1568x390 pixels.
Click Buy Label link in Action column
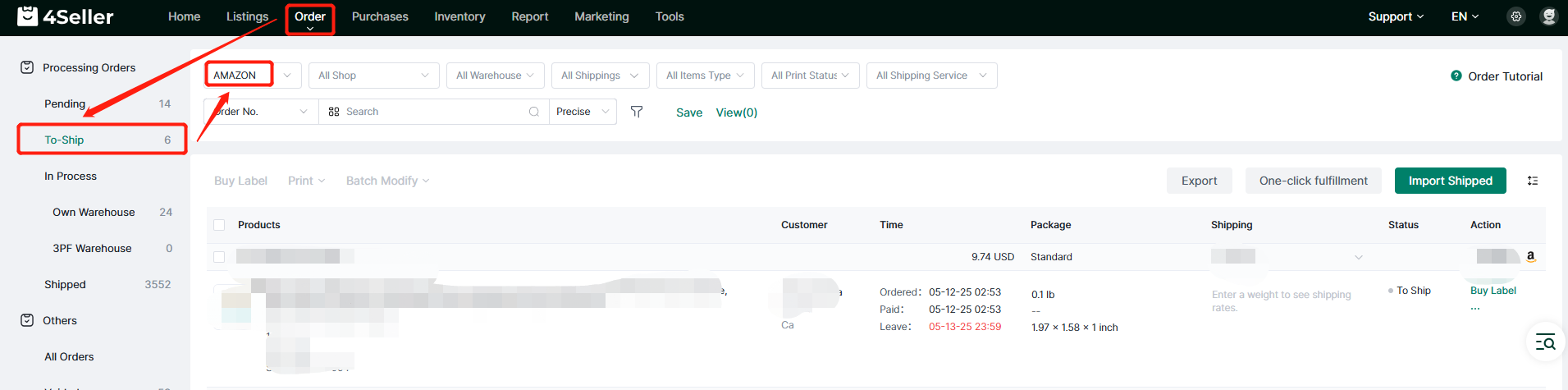tap(1493, 291)
